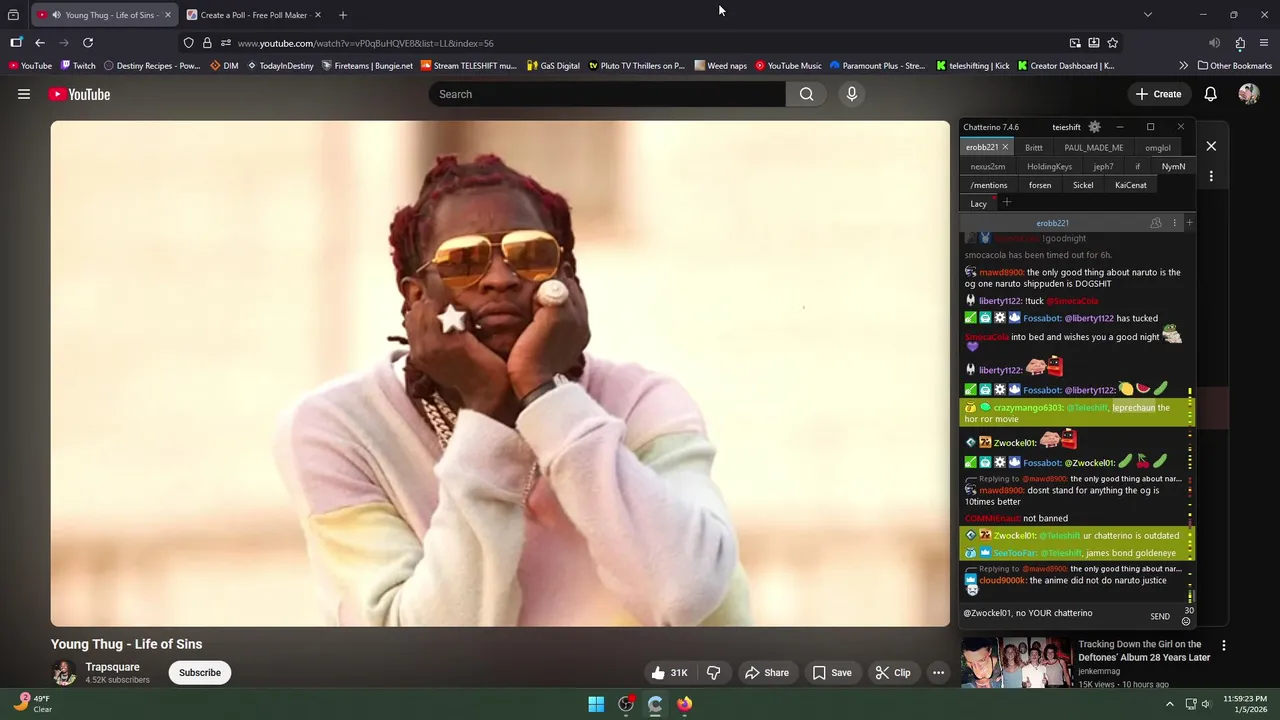This screenshot has height=720, width=1280.
Task: Dislike the video with thumbs-down
Action: pyautogui.click(x=713, y=673)
